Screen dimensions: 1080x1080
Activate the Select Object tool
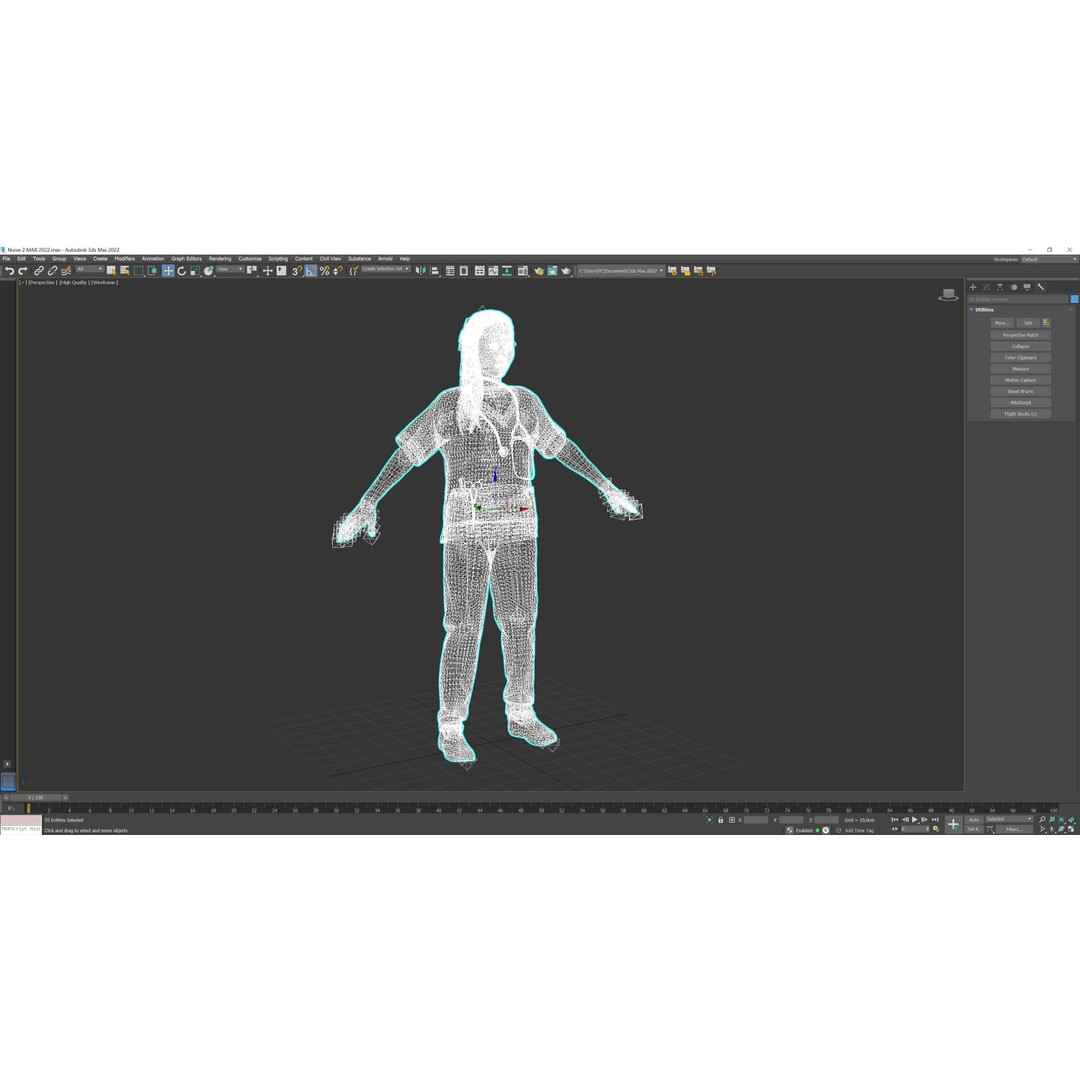coord(111,271)
